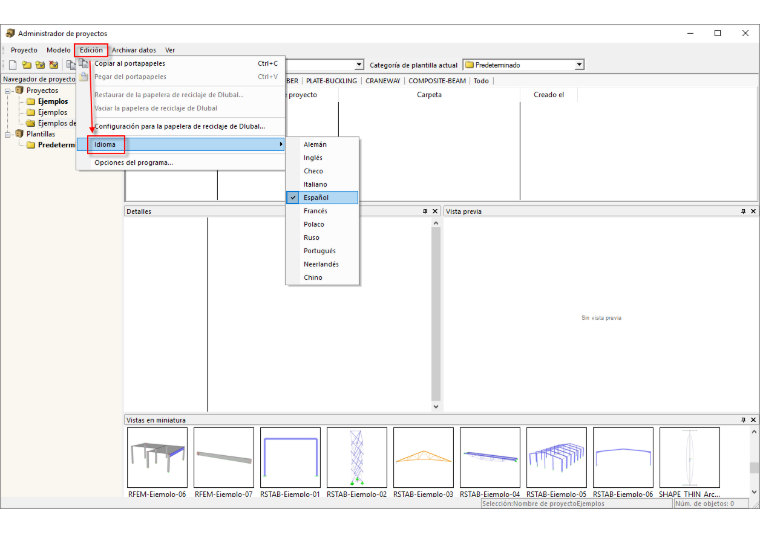Open the Categoría de plantilla actual dropdown
Viewport: 760px width, 533px height.
[x=579, y=65]
